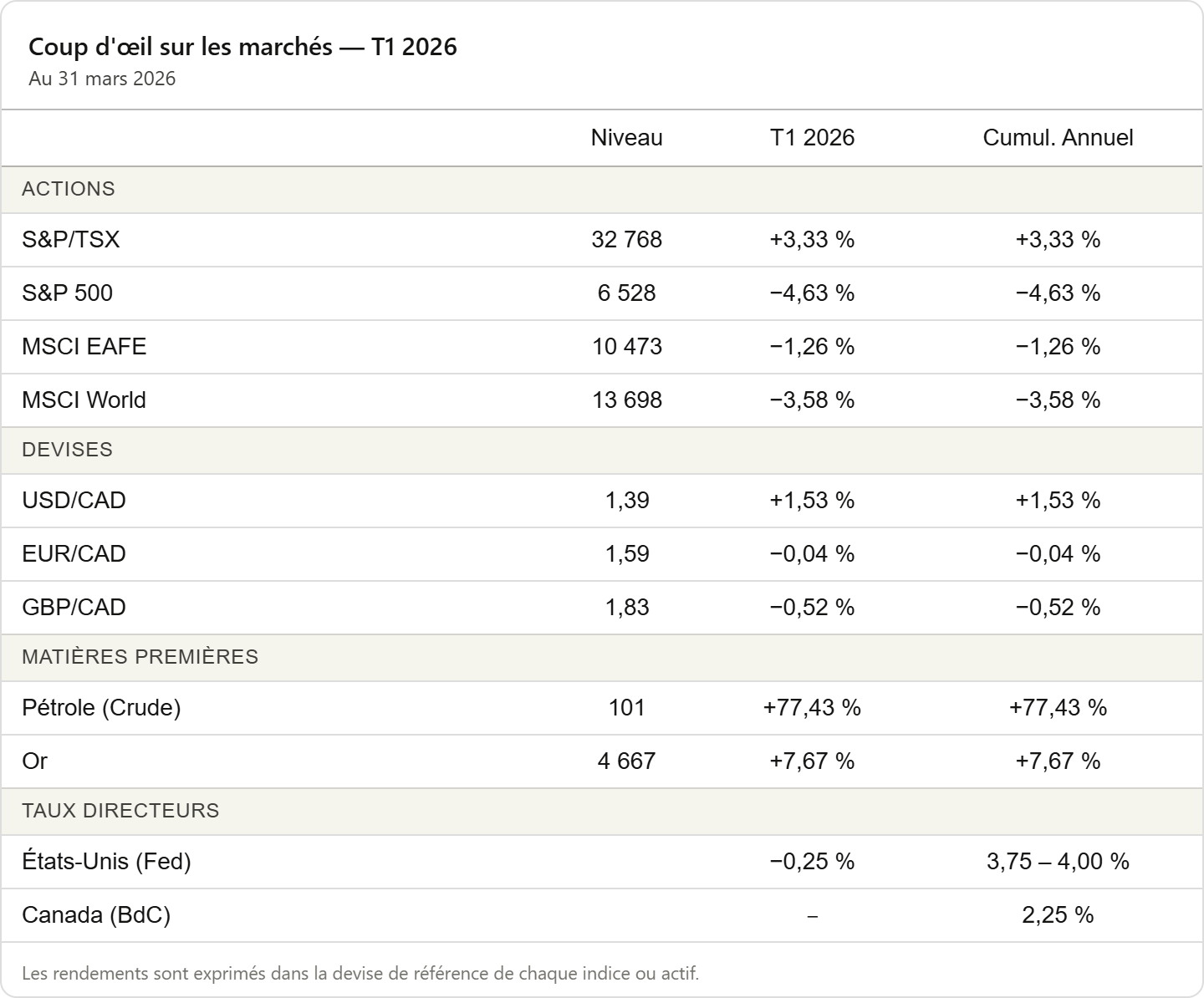1204x998 pixels.
Task: Select the S&P/TSX row label
Action: pyautogui.click(x=71, y=240)
